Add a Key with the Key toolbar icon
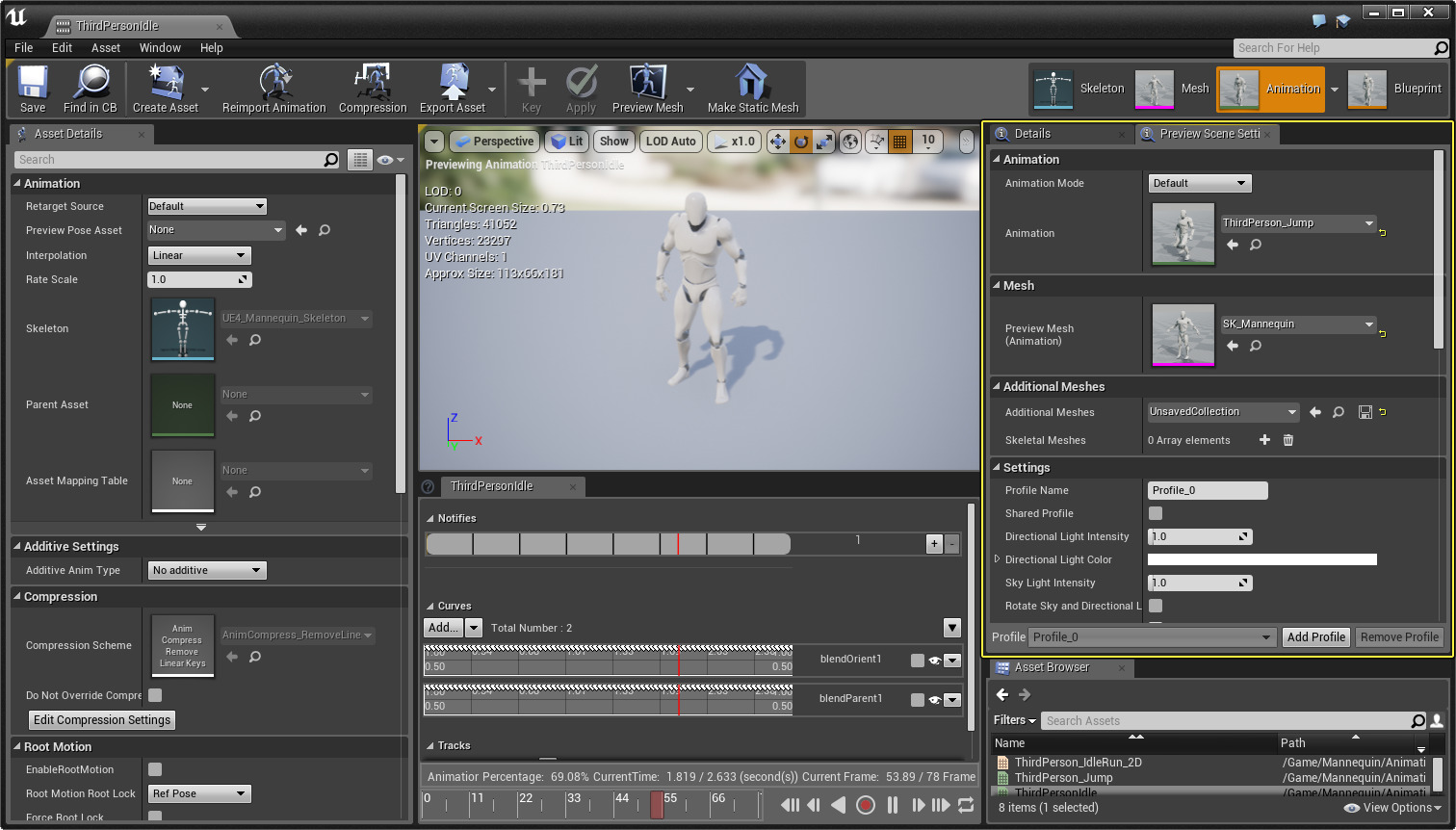 coord(531,88)
